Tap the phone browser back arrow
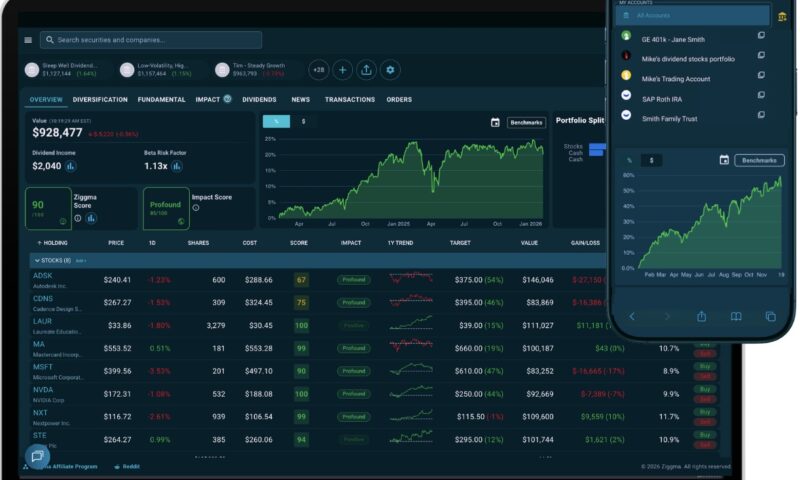Viewport: 800px width, 480px height. 632,317
